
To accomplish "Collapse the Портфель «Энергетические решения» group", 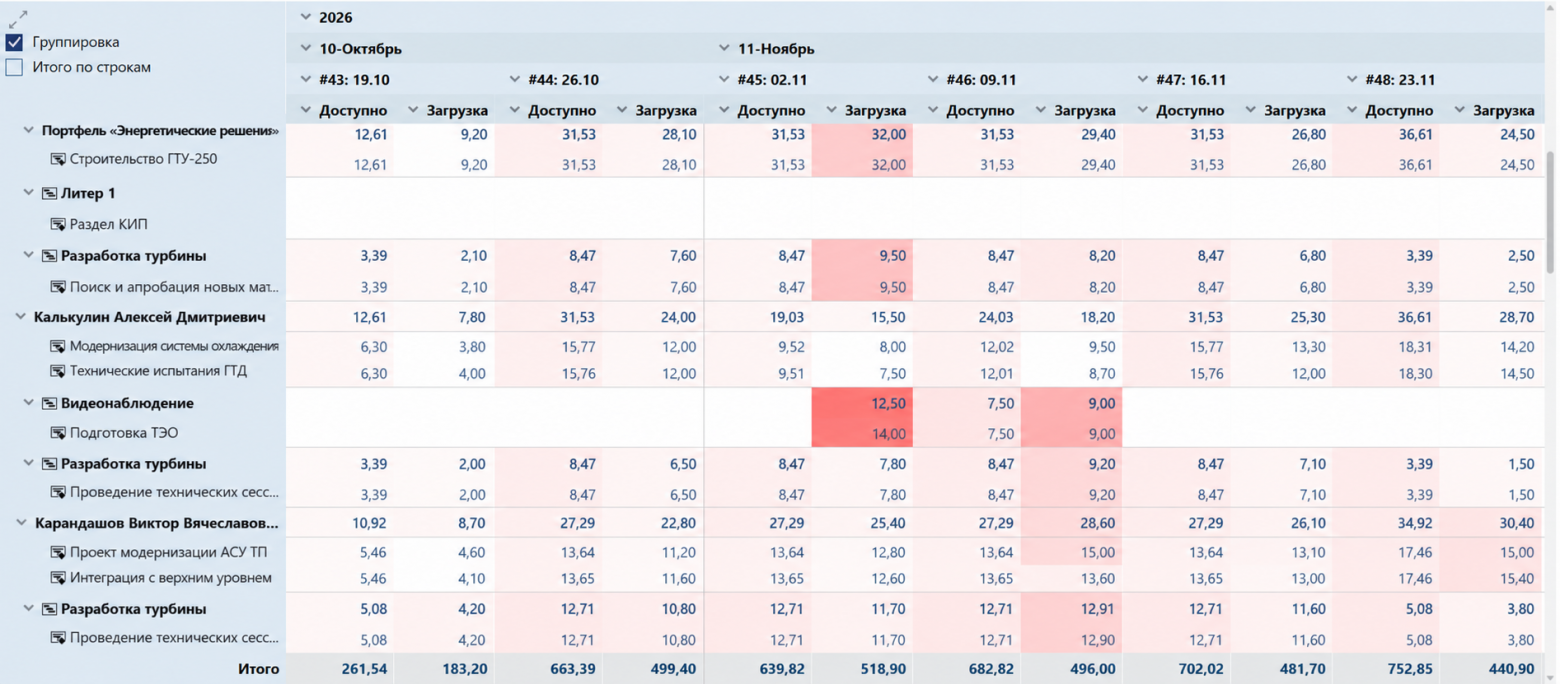I will (28, 131).
